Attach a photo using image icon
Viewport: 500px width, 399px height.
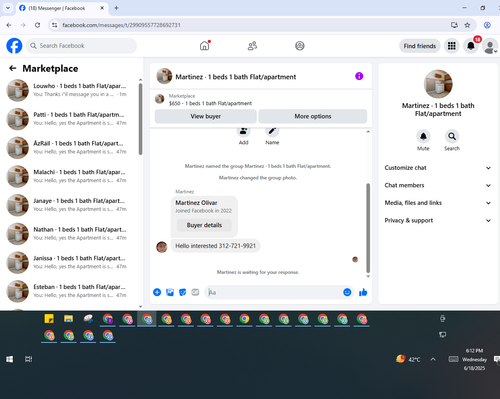[170, 292]
